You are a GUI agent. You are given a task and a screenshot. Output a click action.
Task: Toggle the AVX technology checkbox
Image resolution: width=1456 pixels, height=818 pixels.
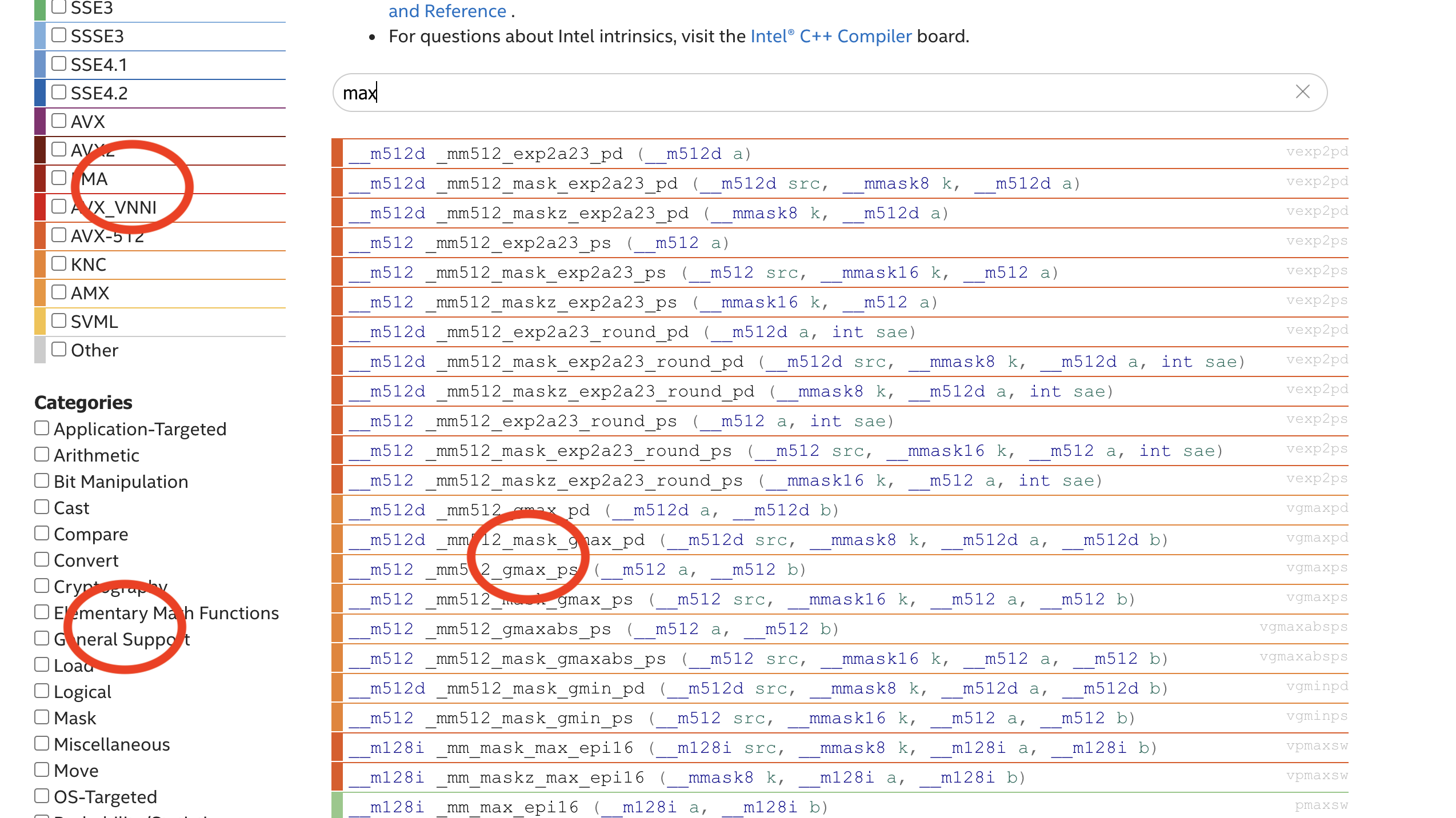(x=59, y=121)
